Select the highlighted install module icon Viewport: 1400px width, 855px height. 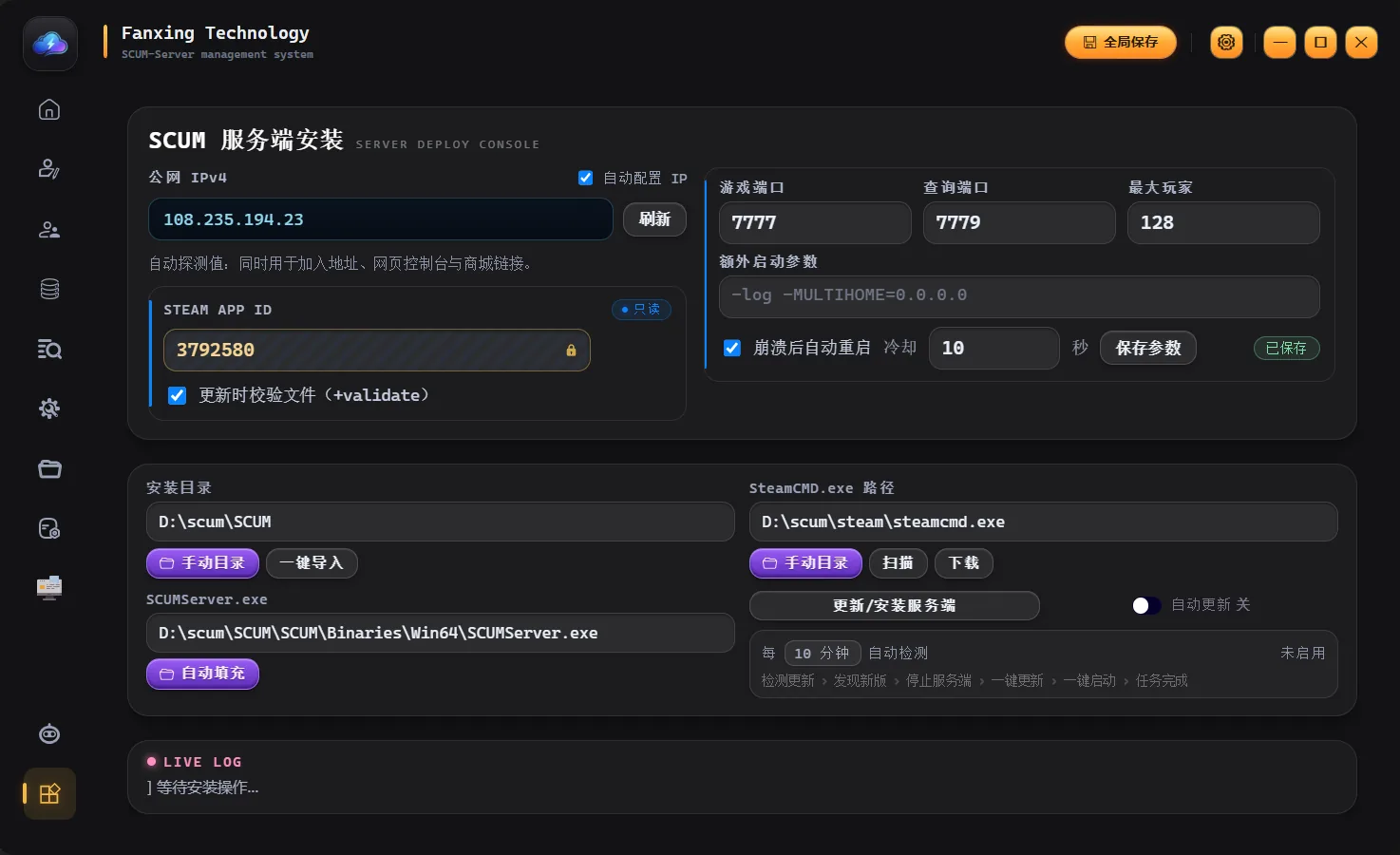tap(49, 793)
